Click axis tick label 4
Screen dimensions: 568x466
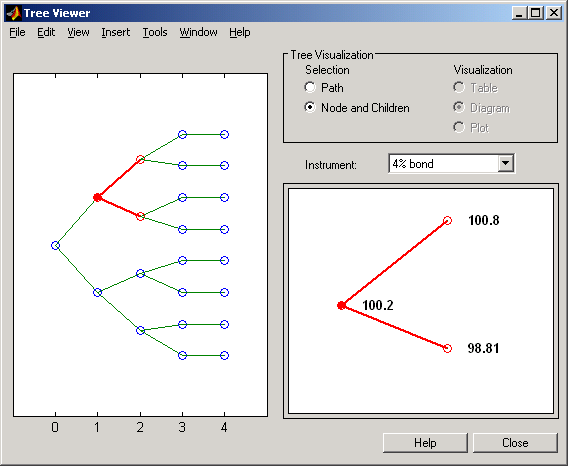pos(224,428)
